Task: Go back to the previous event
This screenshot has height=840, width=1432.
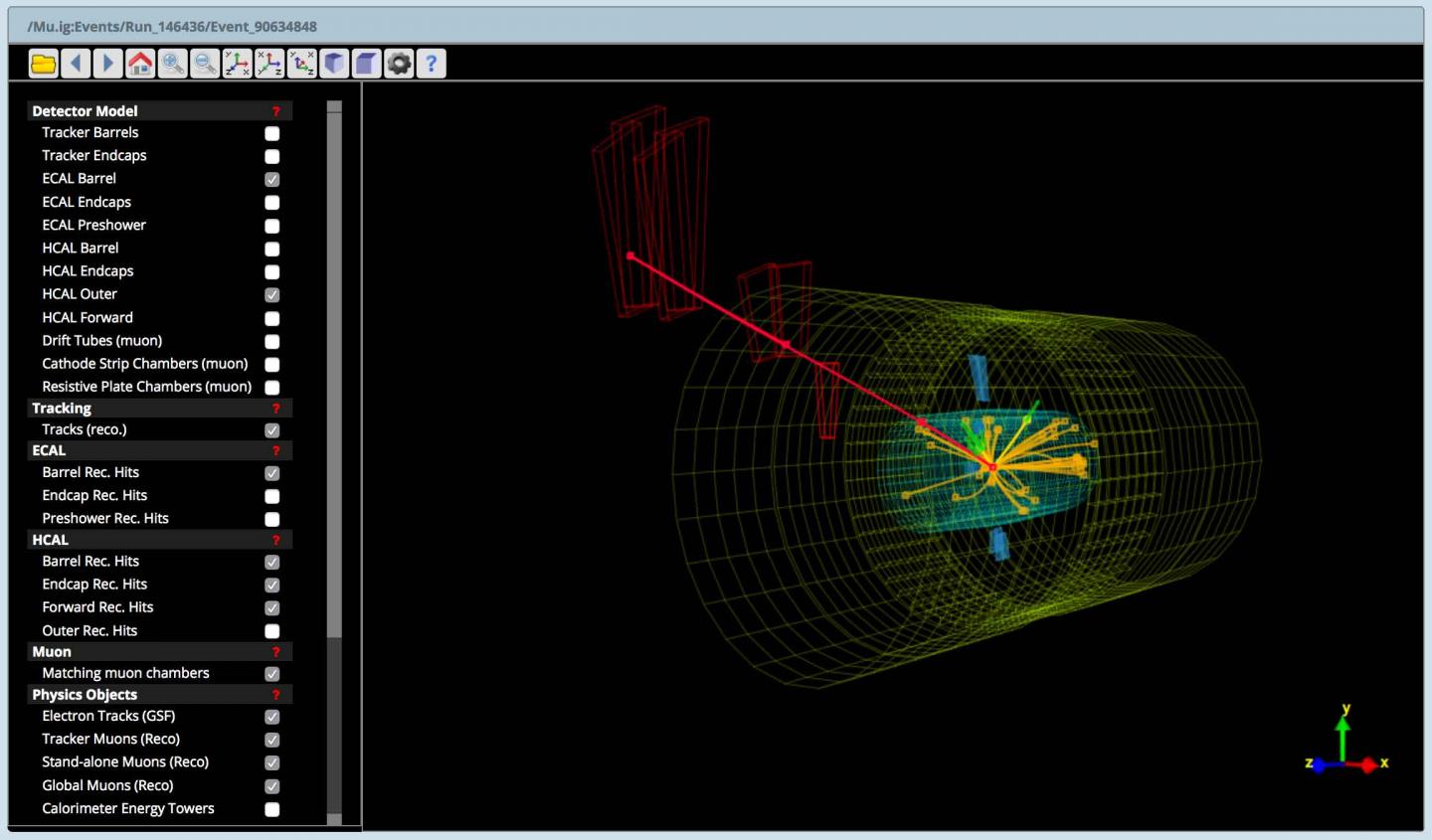Action: point(76,63)
